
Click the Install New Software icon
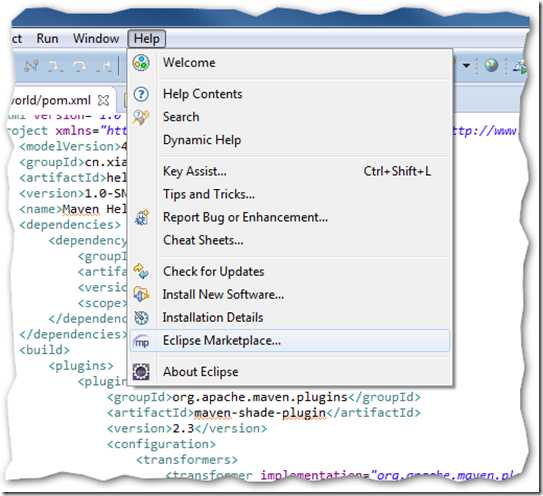tap(141, 294)
